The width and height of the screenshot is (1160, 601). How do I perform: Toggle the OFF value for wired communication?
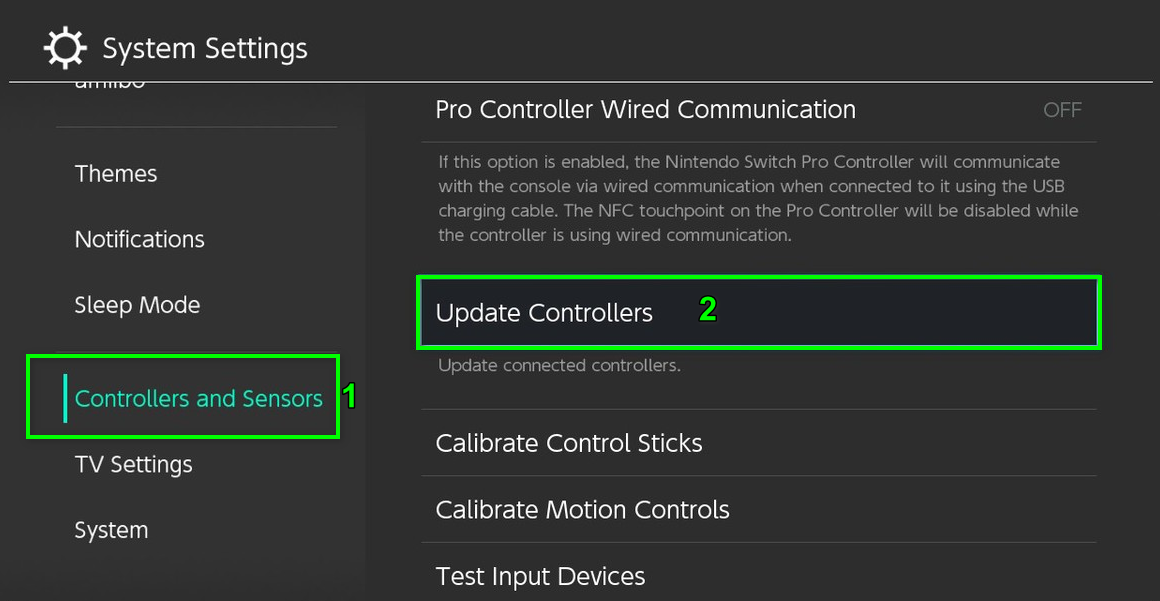(x=1062, y=110)
